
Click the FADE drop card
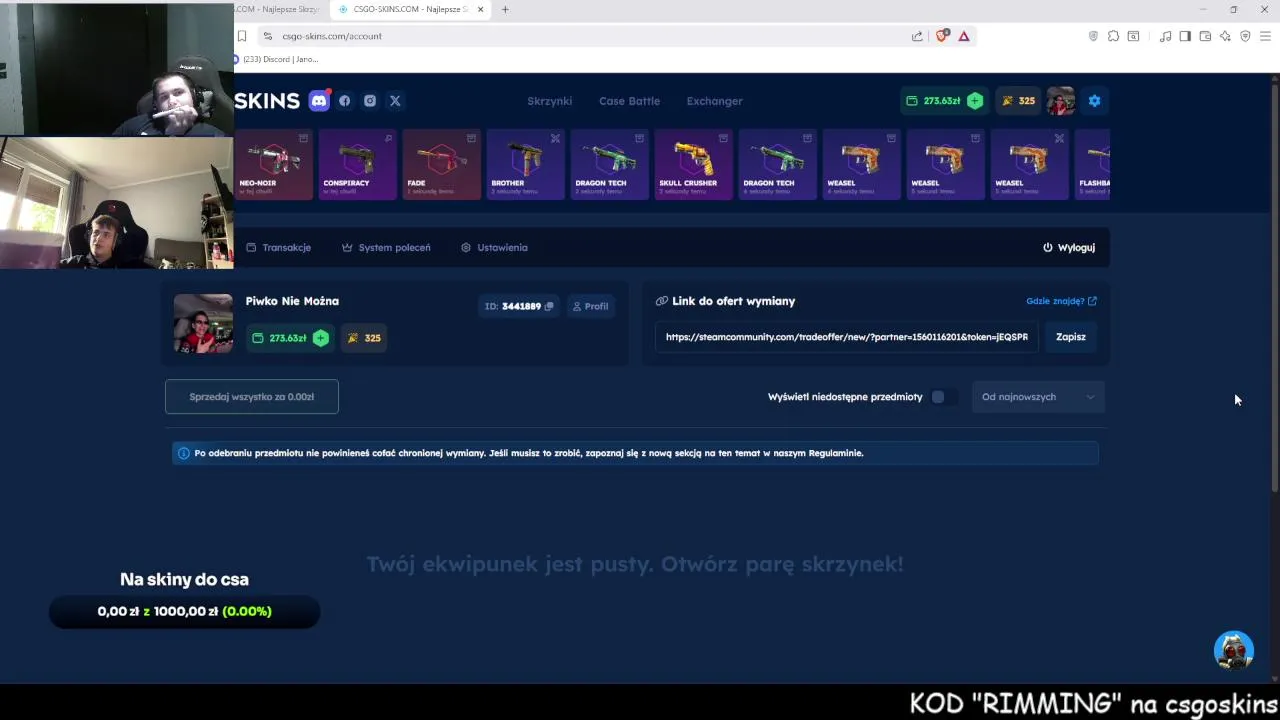click(x=441, y=165)
